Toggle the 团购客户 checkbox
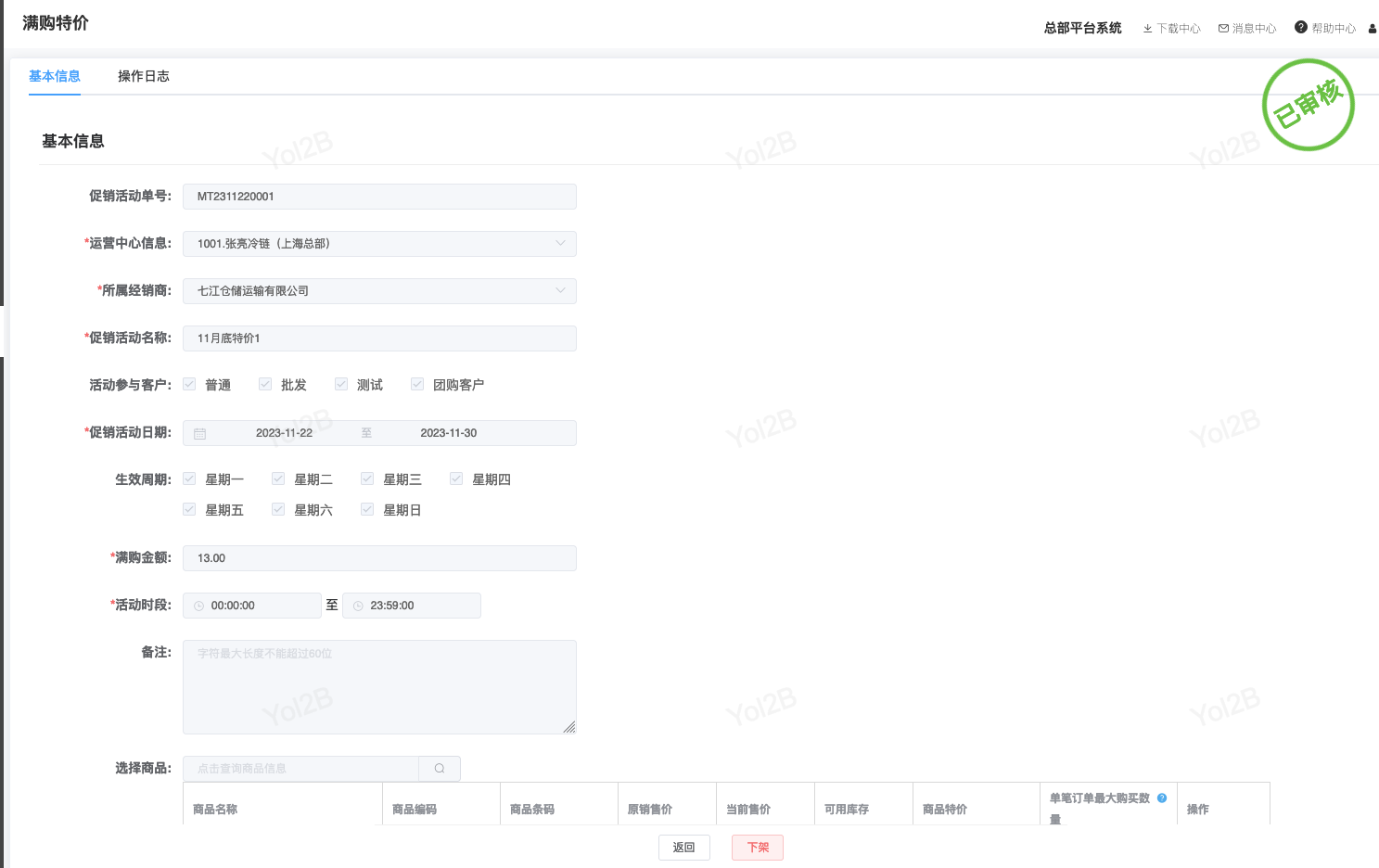The height and width of the screenshot is (868, 1379). (417, 384)
